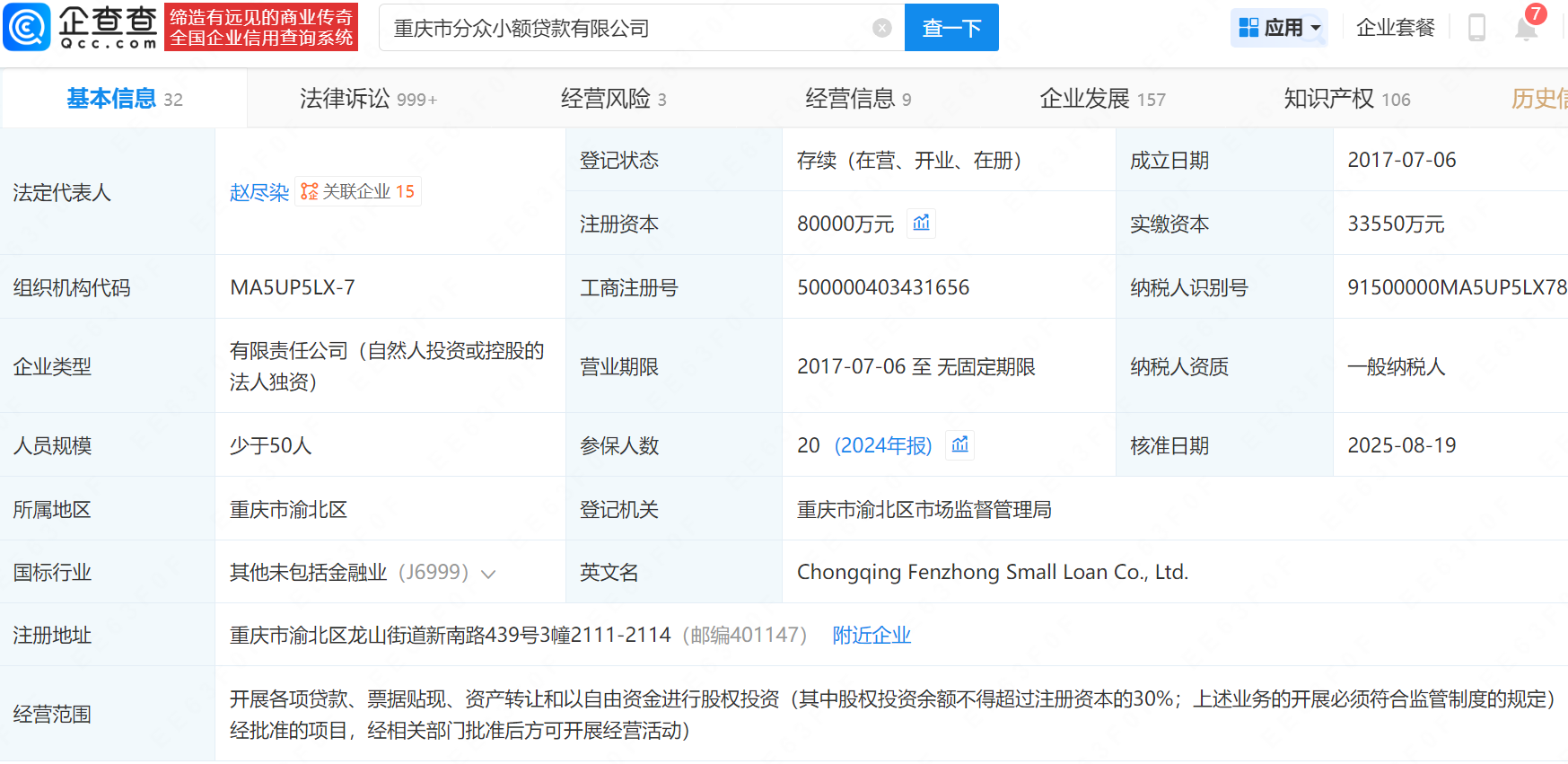Viewport: 1568px width, 764px height.
Task: View 关联企业 15 badge
Action: (358, 191)
